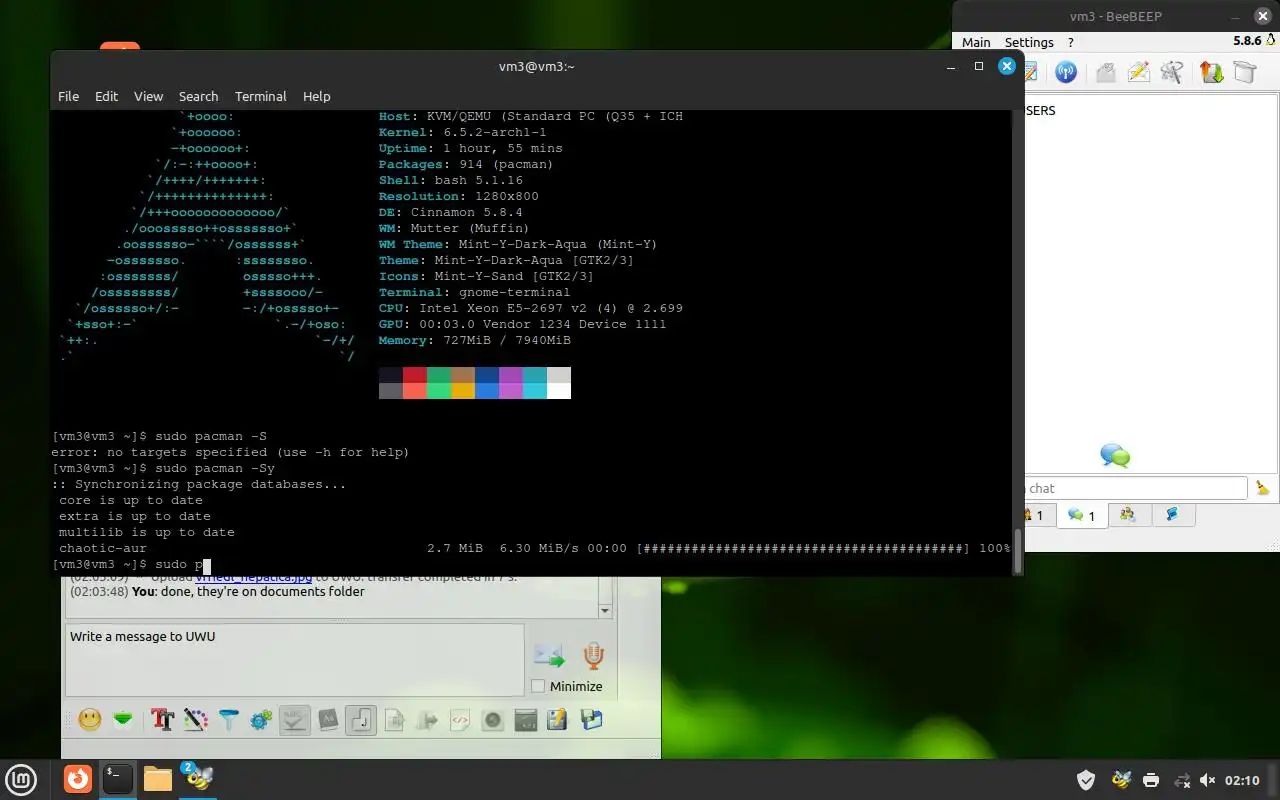Image resolution: width=1280 pixels, height=800 pixels.
Task: Open the Main menu in BeeBEEP
Action: (x=976, y=42)
